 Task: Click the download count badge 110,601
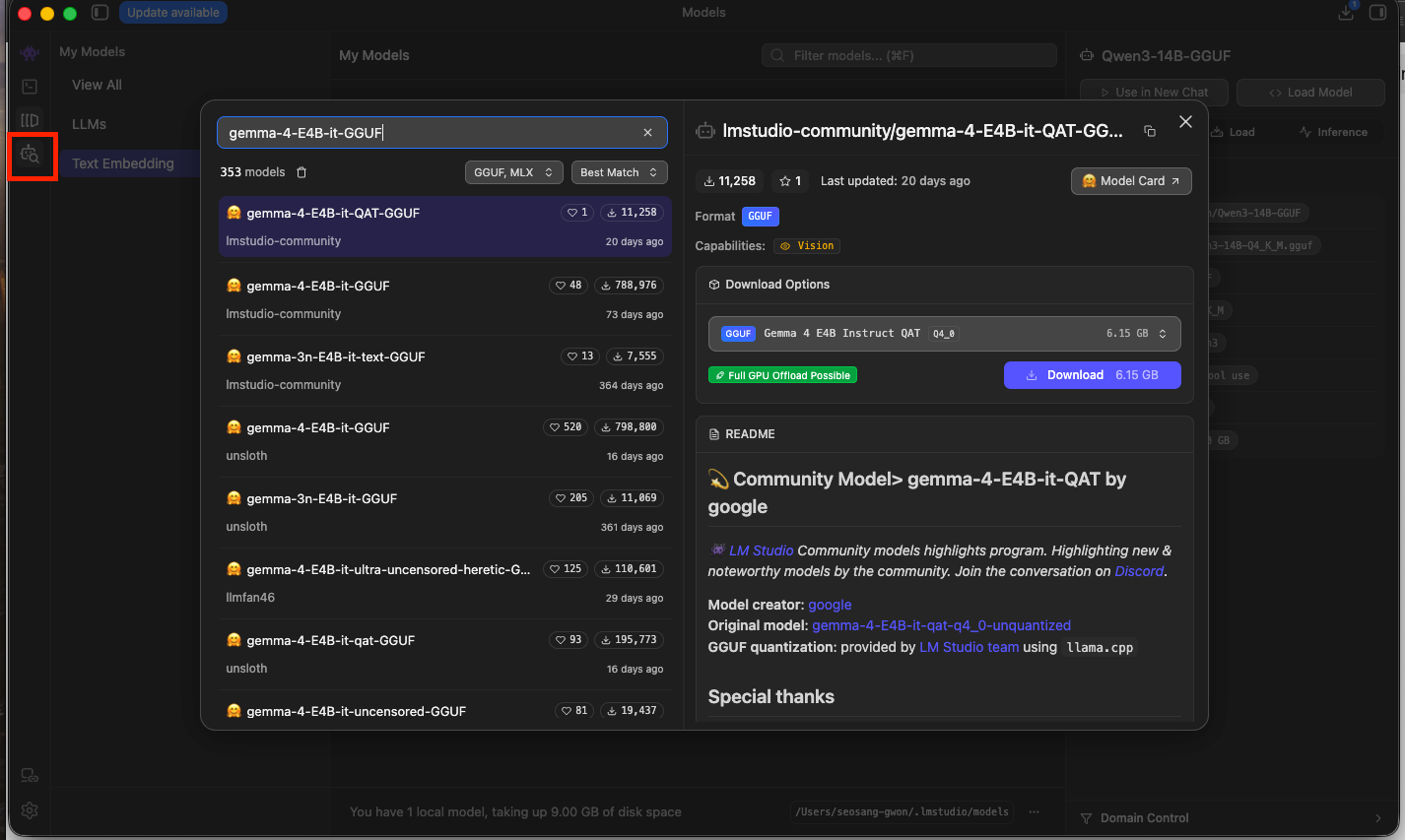[x=629, y=569]
